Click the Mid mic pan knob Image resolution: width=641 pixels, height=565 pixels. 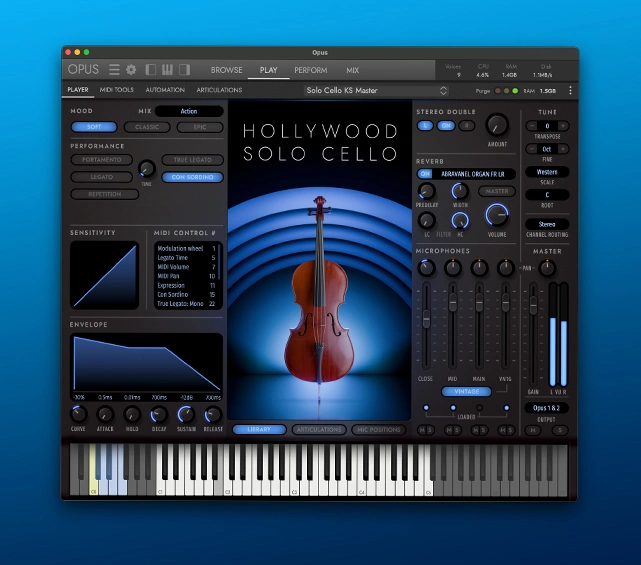tap(453, 268)
